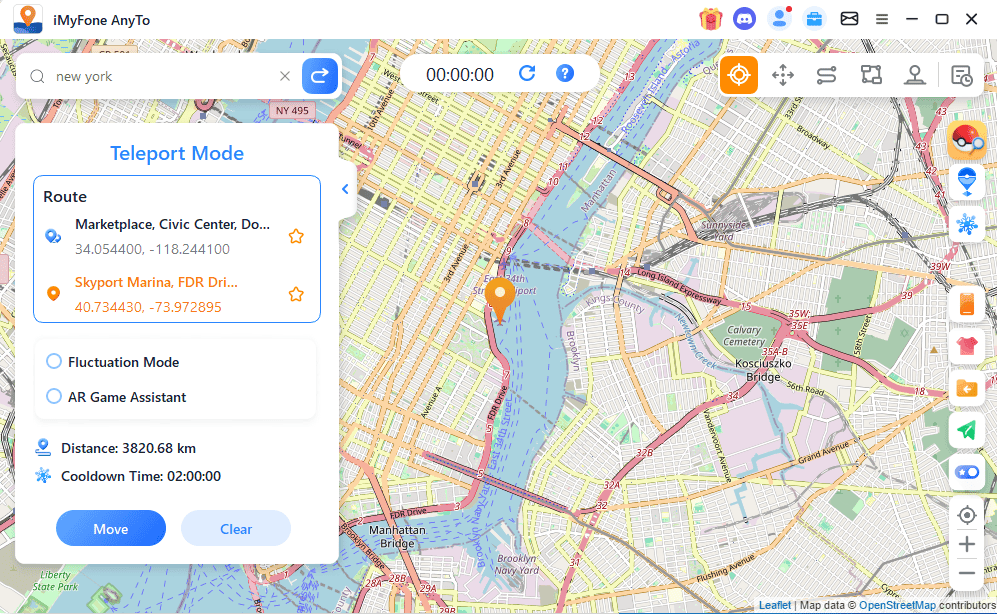Open the OpenStreetMap link
Image resolution: width=997 pixels, height=614 pixels.
897,605
